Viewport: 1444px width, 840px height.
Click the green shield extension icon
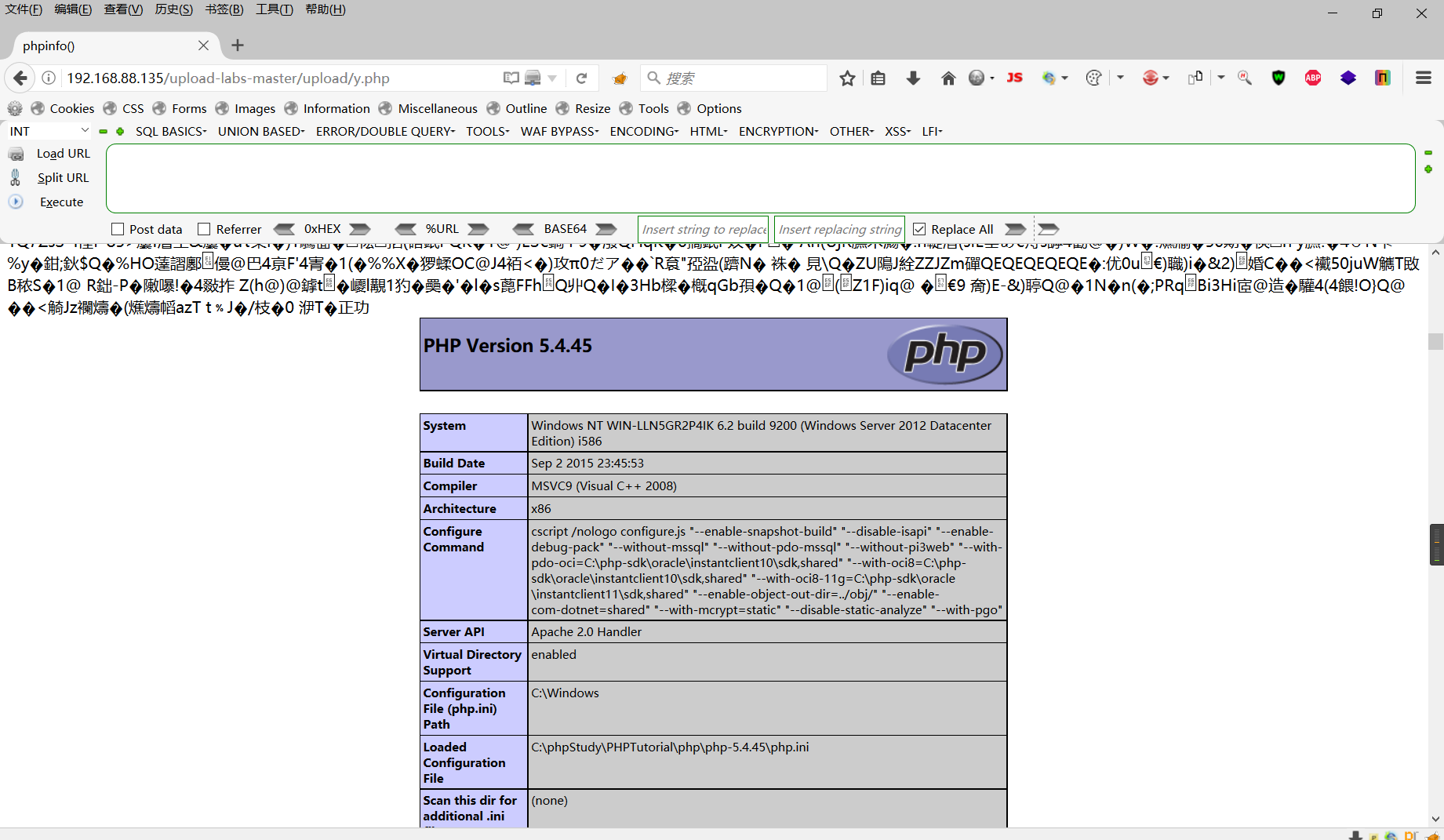[x=1279, y=78]
